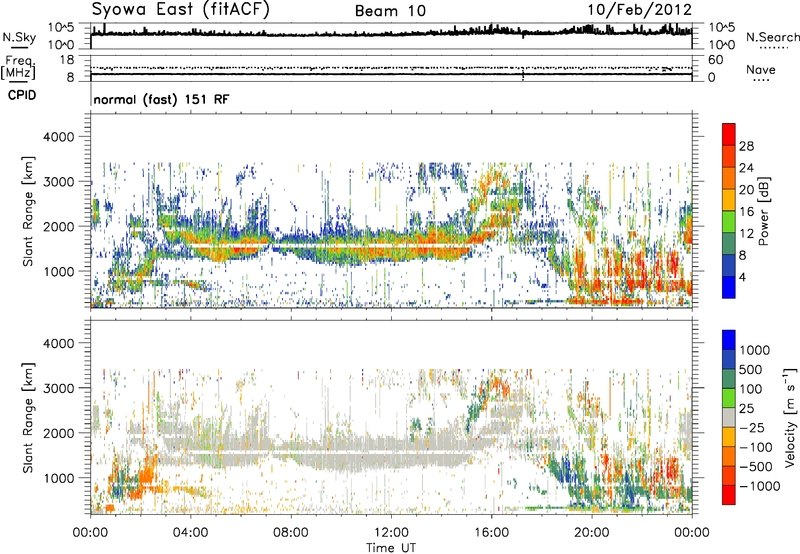Image resolution: width=800 pixels, height=554 pixels.
Task: Click the "16:00" time tick label
Action: [x=491, y=533]
